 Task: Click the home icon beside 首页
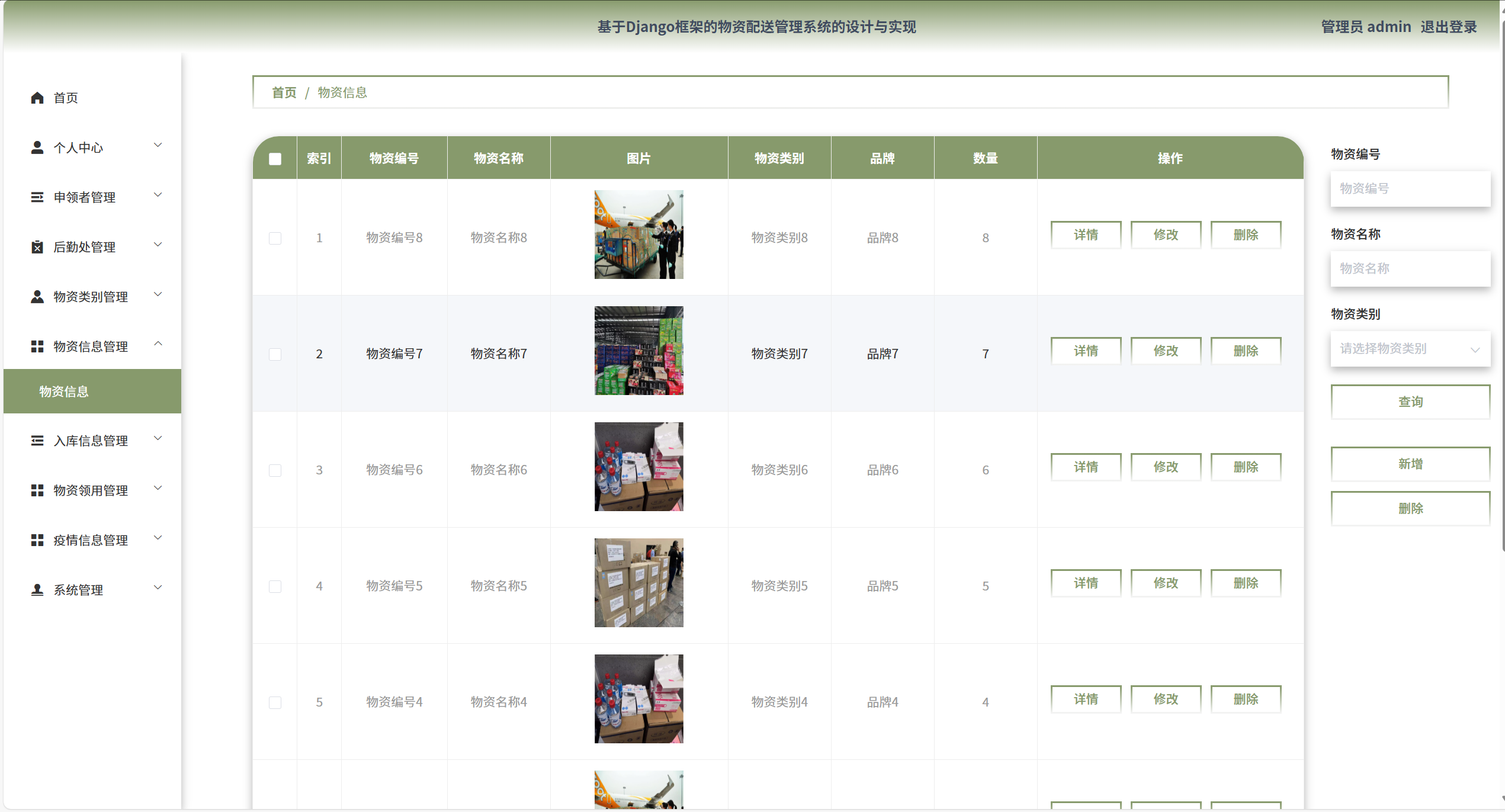pyautogui.click(x=37, y=98)
